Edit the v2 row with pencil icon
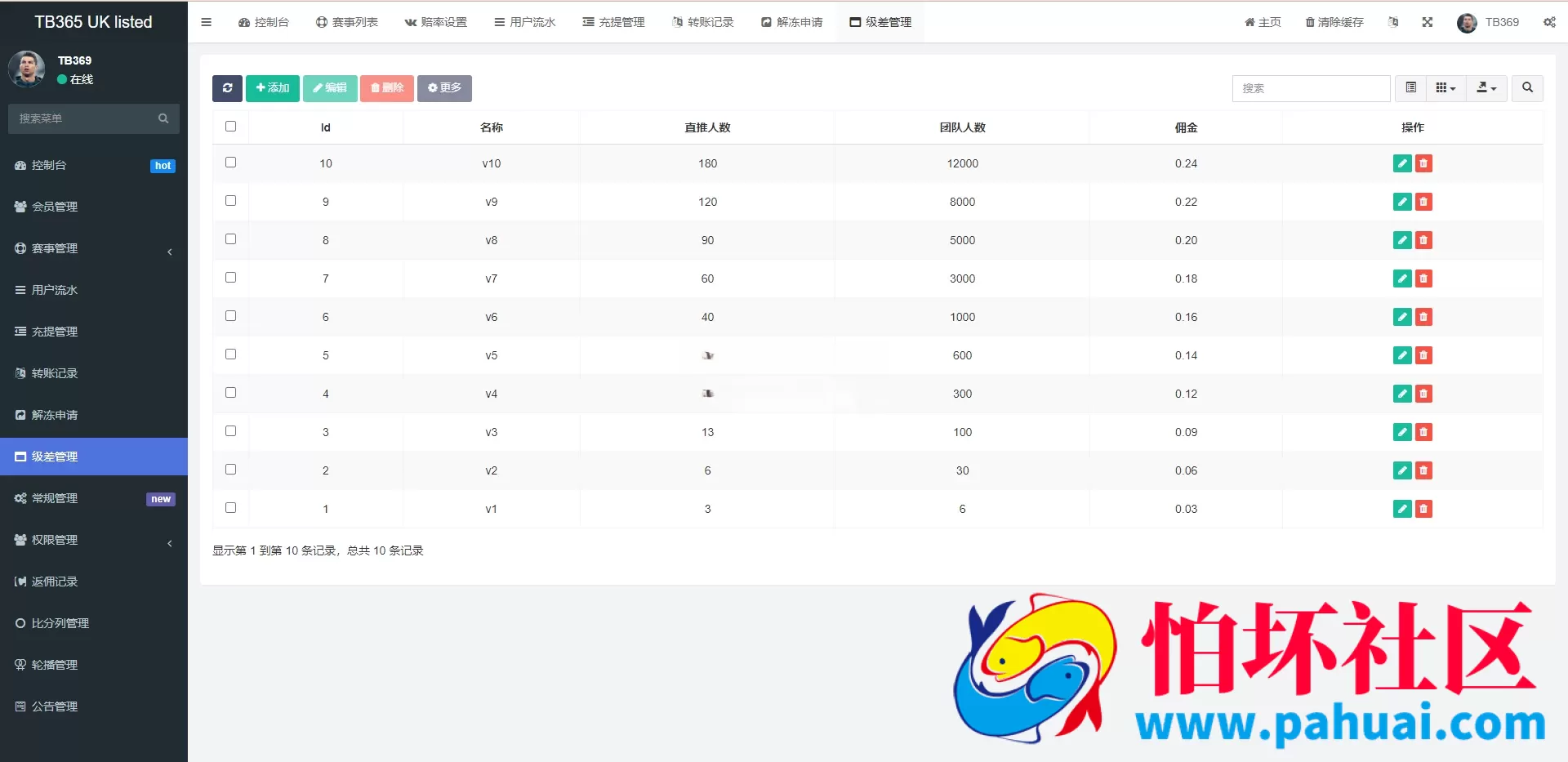1568x762 pixels. [x=1402, y=470]
